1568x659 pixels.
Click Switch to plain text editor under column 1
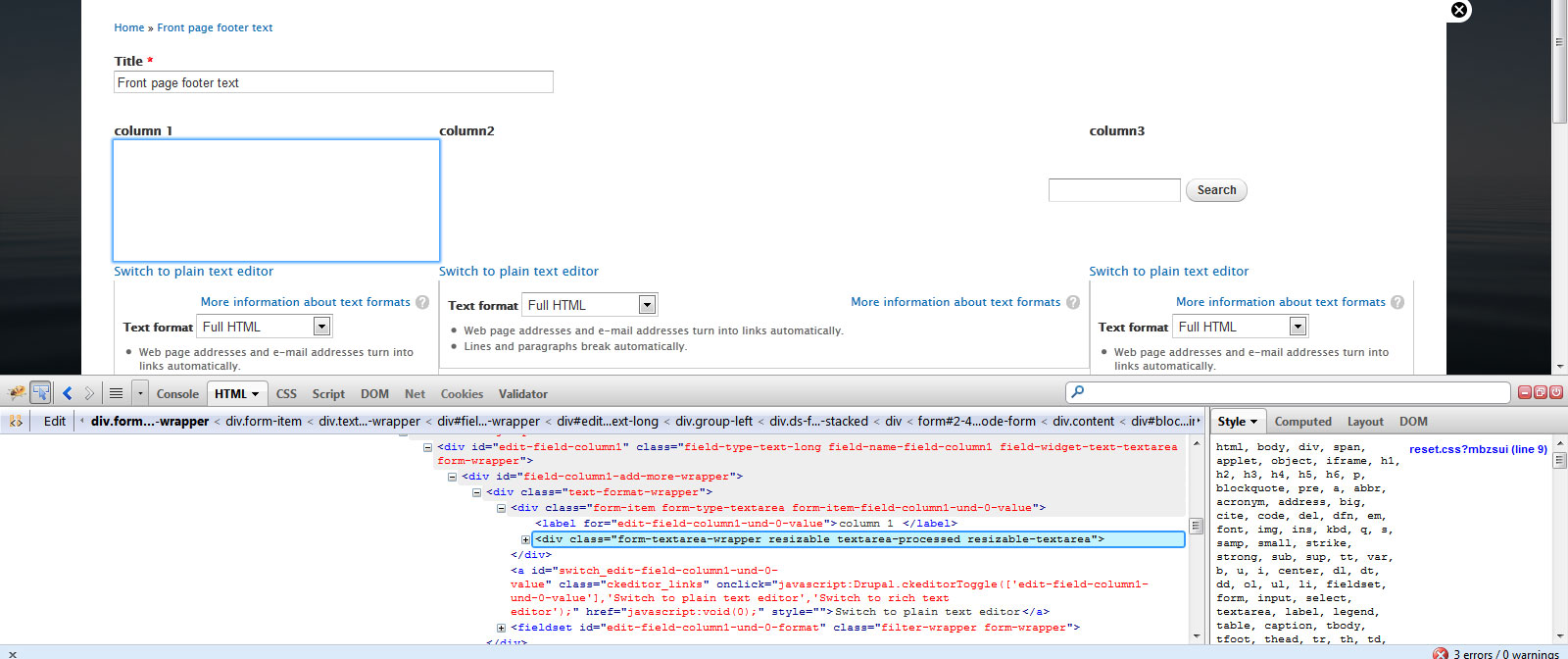tap(193, 272)
